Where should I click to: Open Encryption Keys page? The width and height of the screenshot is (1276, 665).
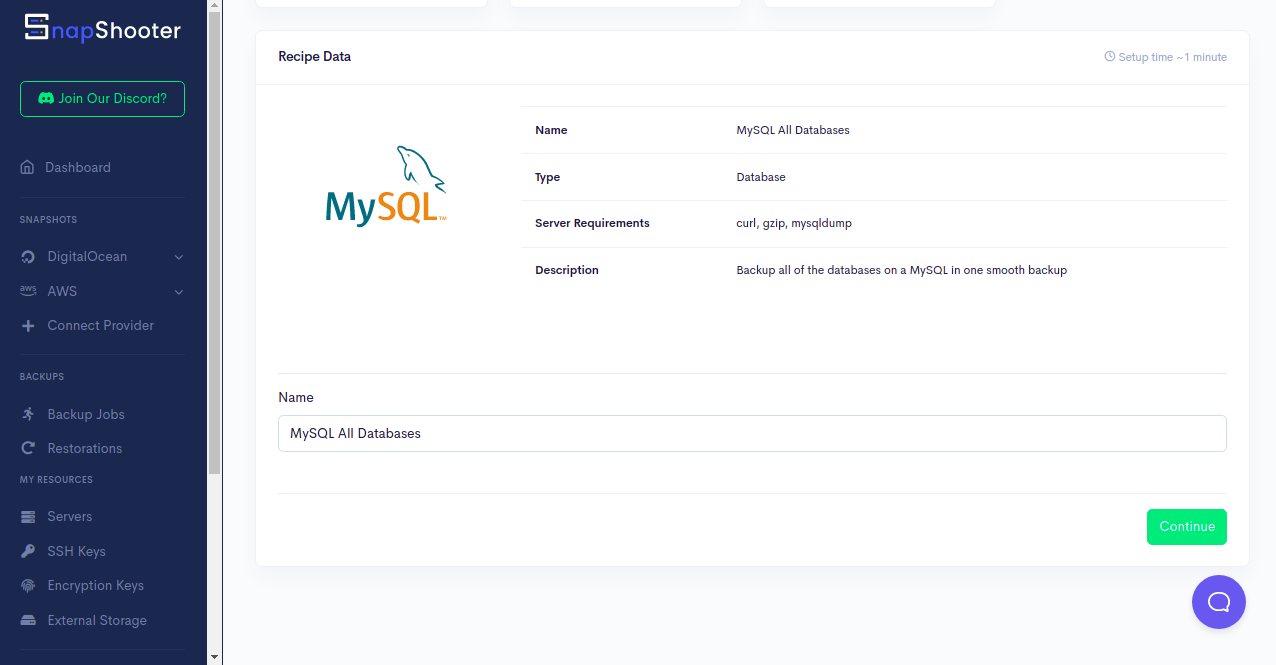[x=96, y=586]
